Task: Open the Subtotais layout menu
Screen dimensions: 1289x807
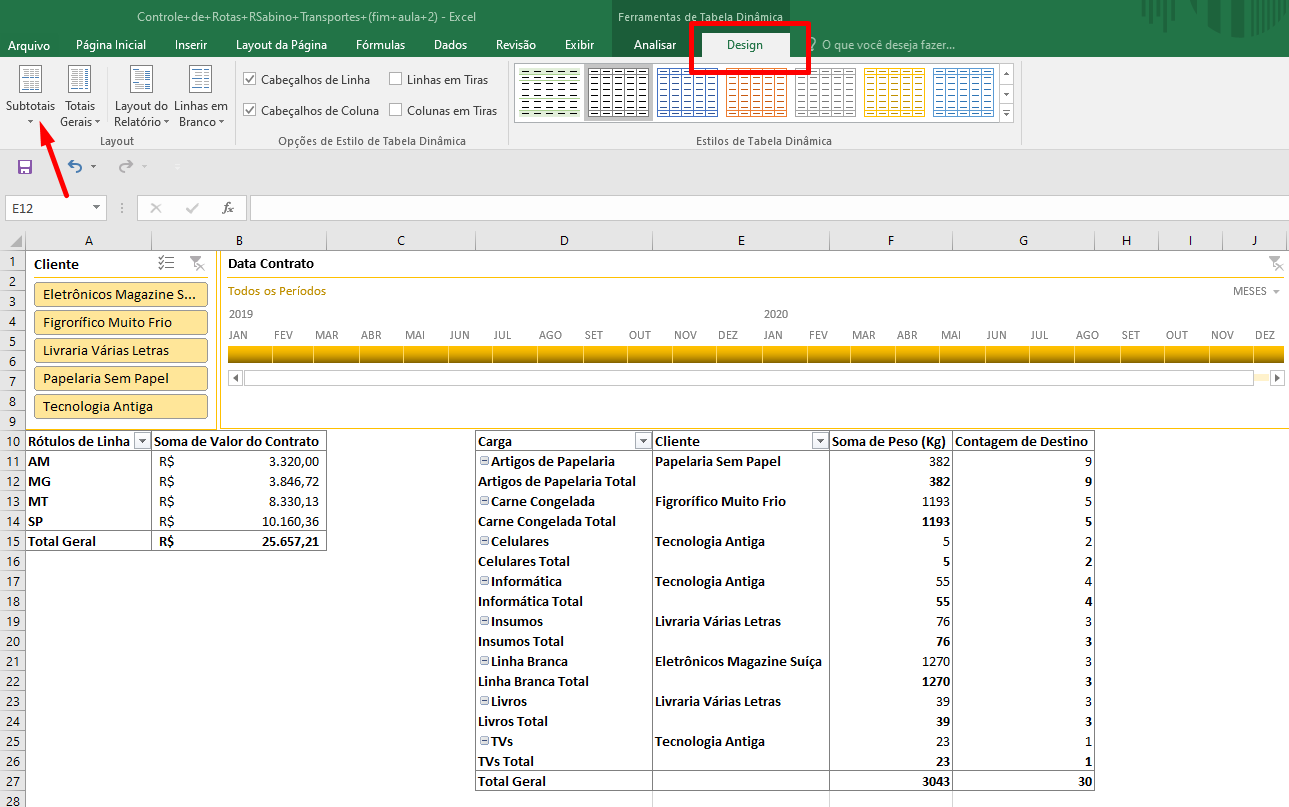Action: (x=30, y=96)
